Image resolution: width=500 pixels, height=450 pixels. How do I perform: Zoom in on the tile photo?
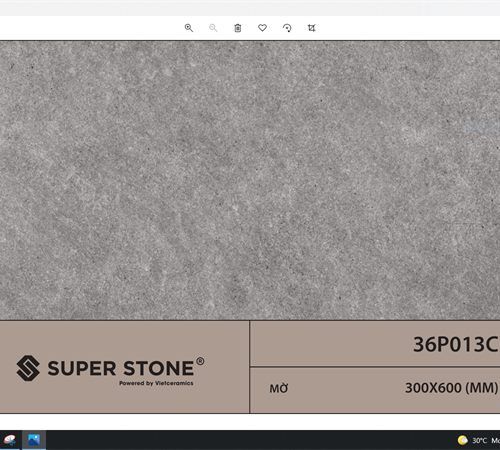[x=189, y=28]
